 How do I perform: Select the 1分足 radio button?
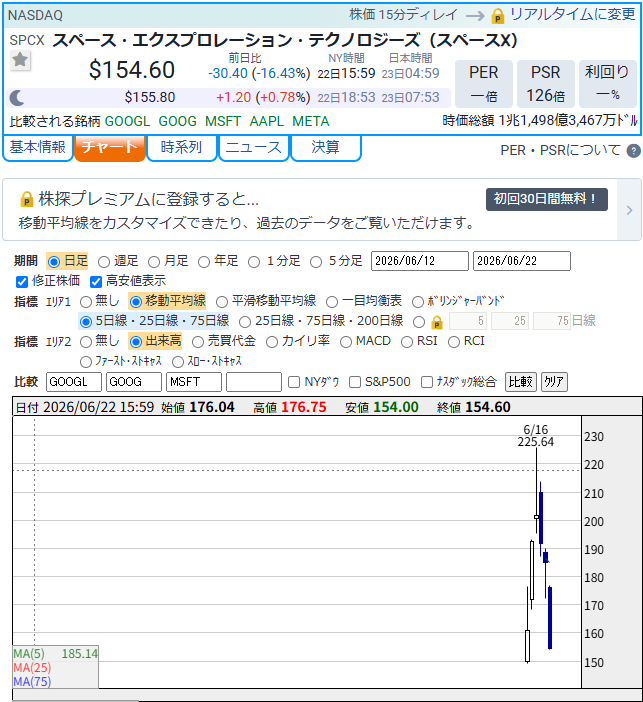tap(254, 261)
